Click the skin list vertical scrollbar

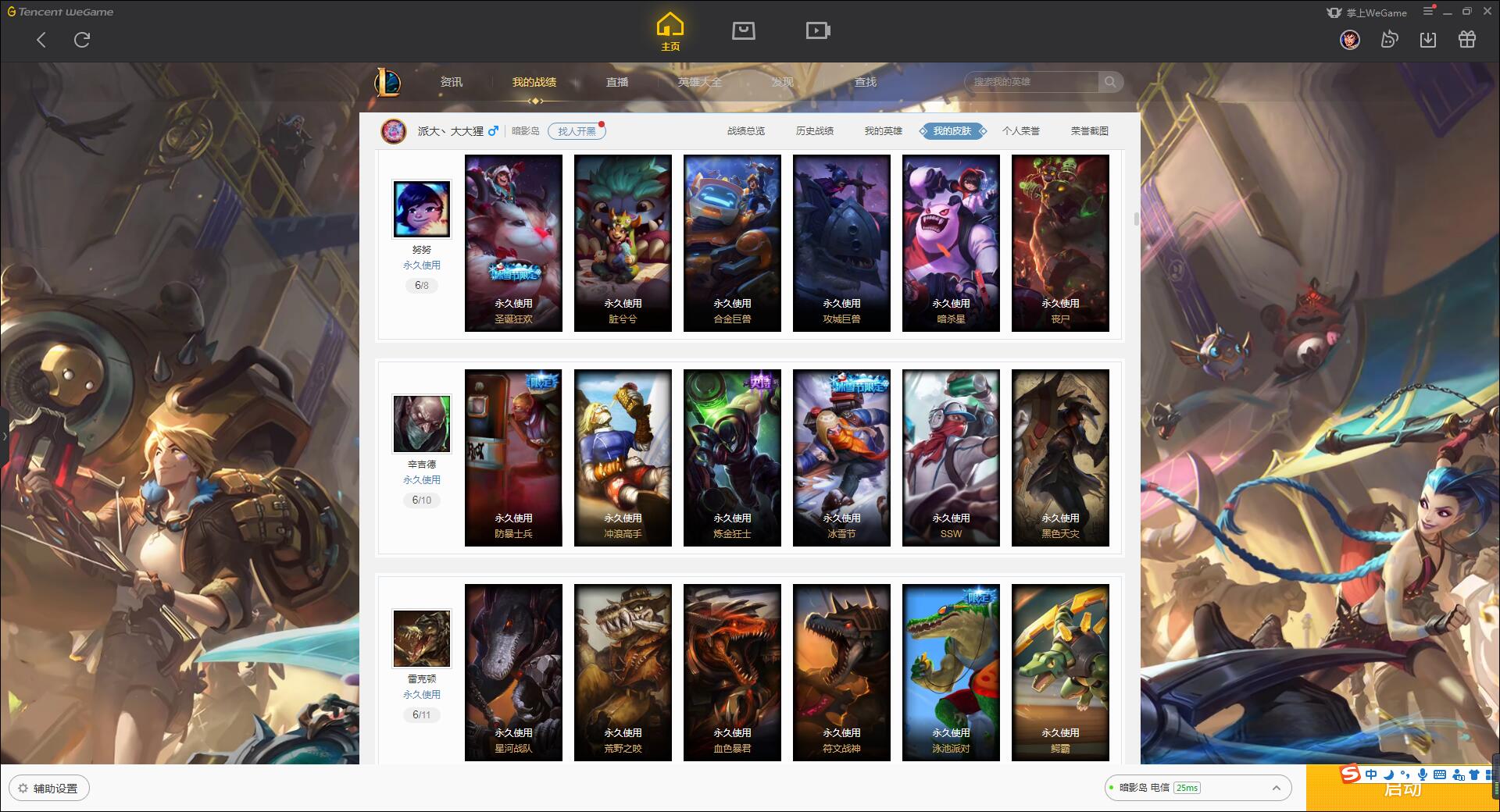click(1136, 219)
